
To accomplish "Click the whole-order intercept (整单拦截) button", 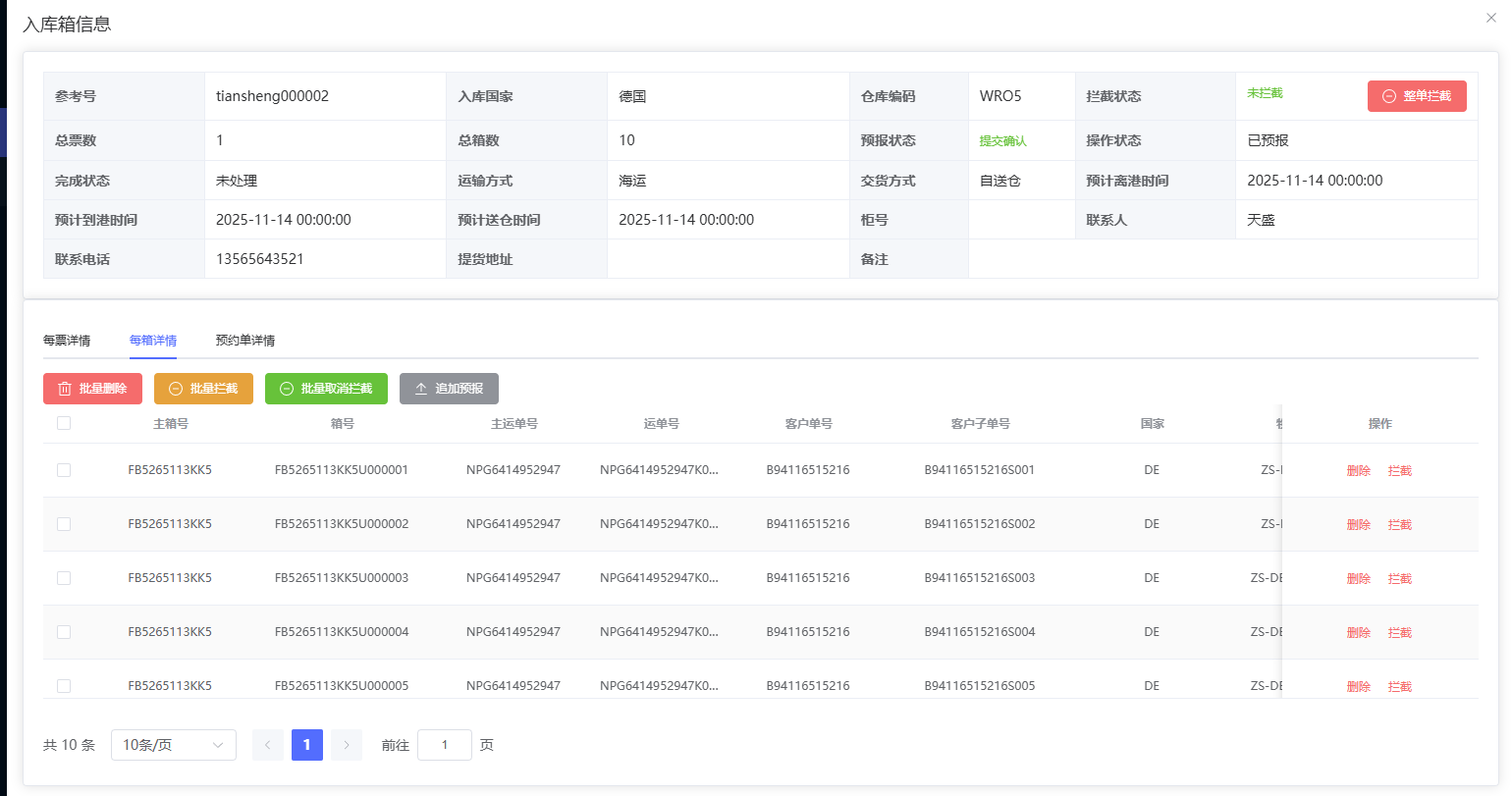I will tap(1416, 96).
